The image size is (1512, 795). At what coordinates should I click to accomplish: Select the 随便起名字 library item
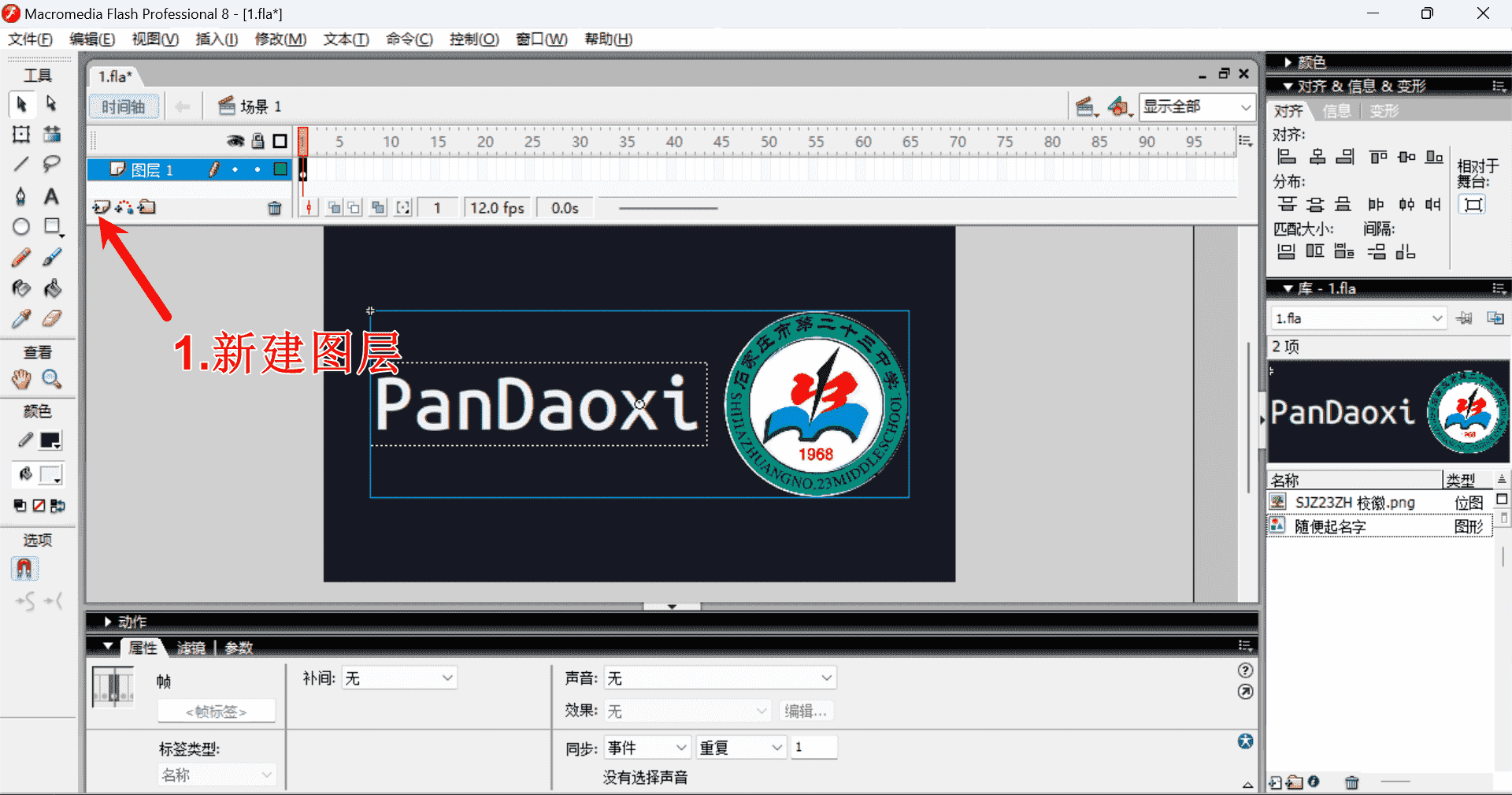coord(1330,526)
